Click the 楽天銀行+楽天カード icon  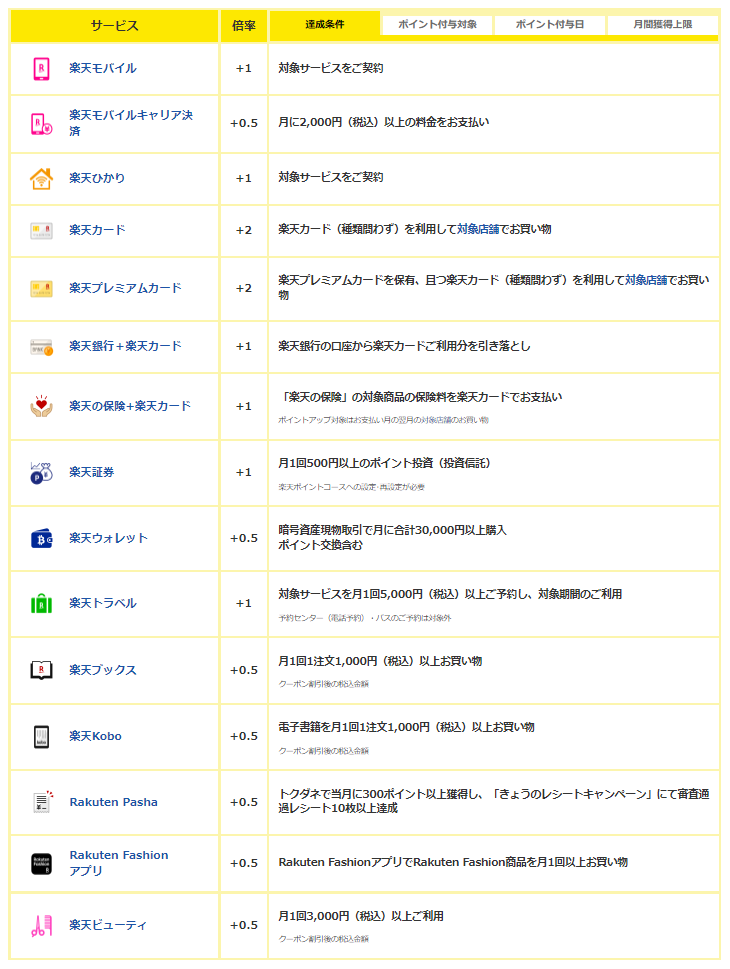click(41, 347)
